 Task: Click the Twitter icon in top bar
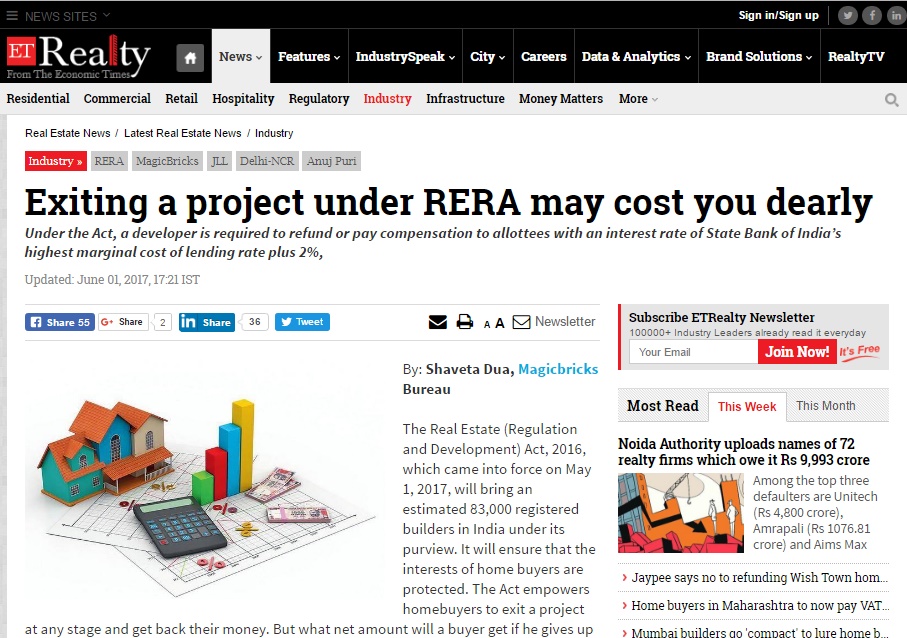click(847, 16)
